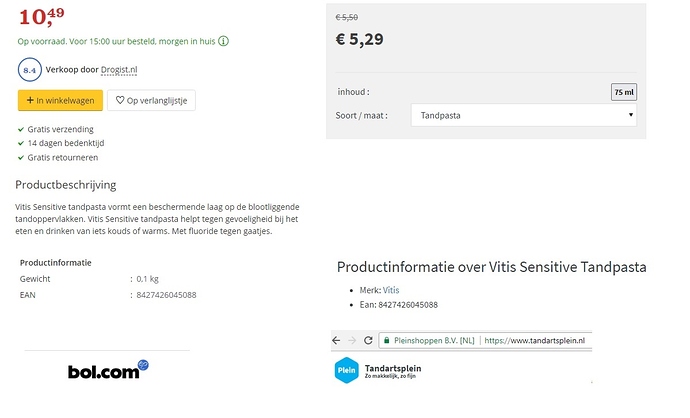Open the Drogist.nl seller link
Screen dimensions: 690x418
[119, 70]
